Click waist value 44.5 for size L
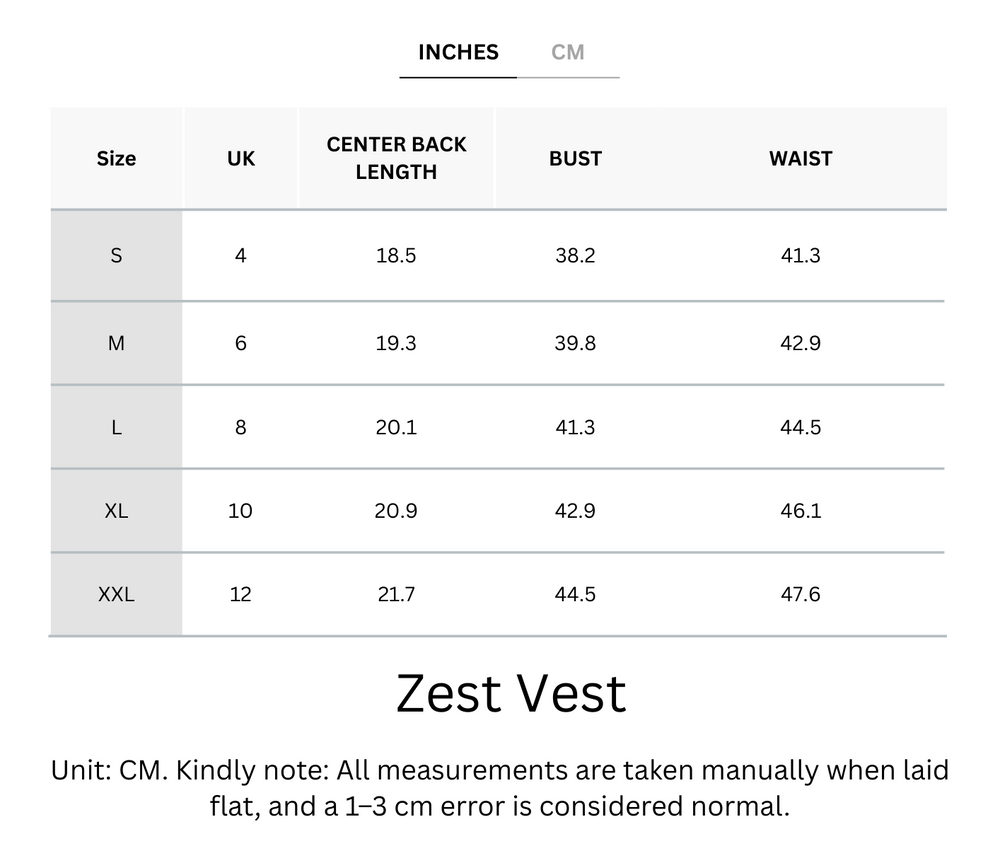Viewport: 1000px width, 858px height. (x=800, y=427)
